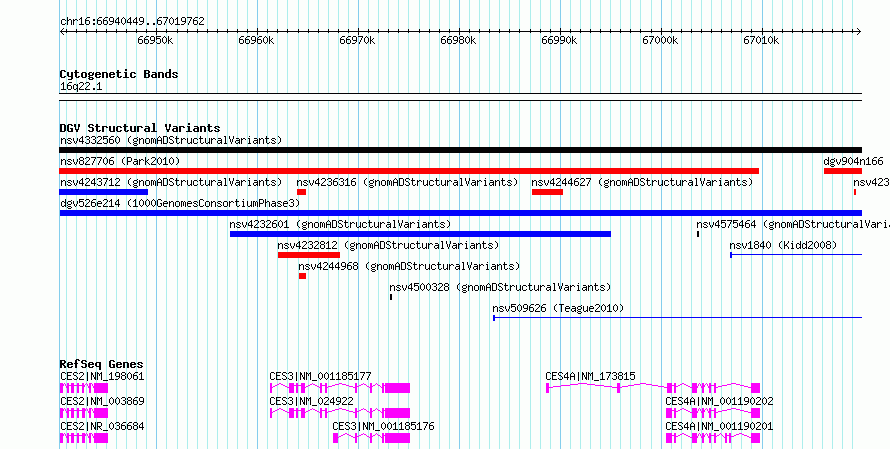Click the gene model under CES4A|NM_001190201
Screen dimensions: 890x449
click(713, 438)
